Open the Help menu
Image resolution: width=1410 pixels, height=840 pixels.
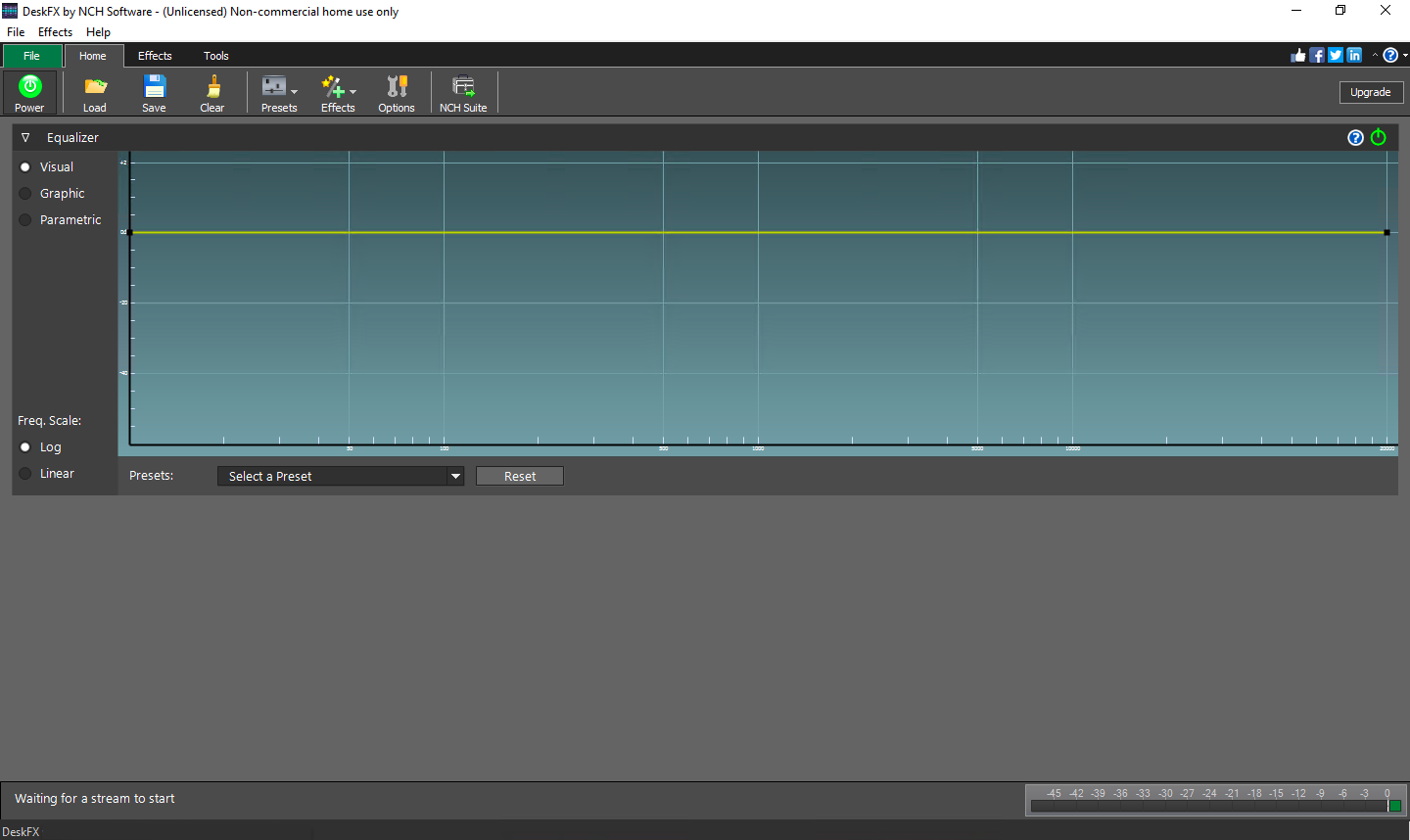click(98, 31)
